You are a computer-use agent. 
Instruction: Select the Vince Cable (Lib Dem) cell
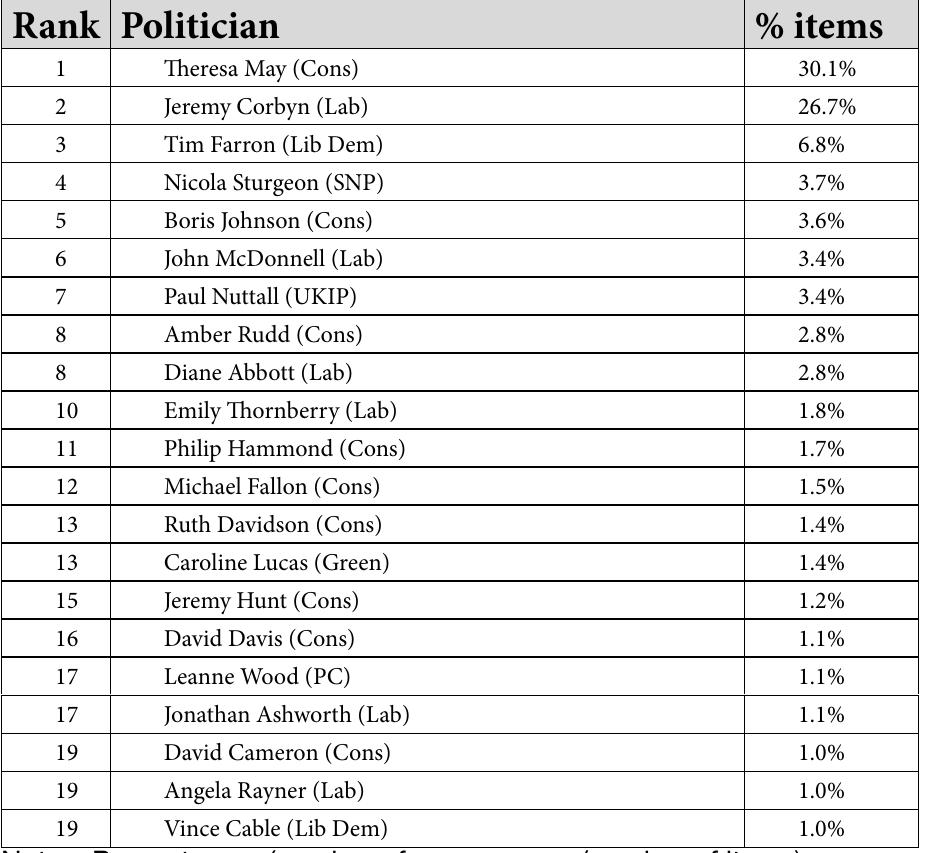[x=275, y=828]
